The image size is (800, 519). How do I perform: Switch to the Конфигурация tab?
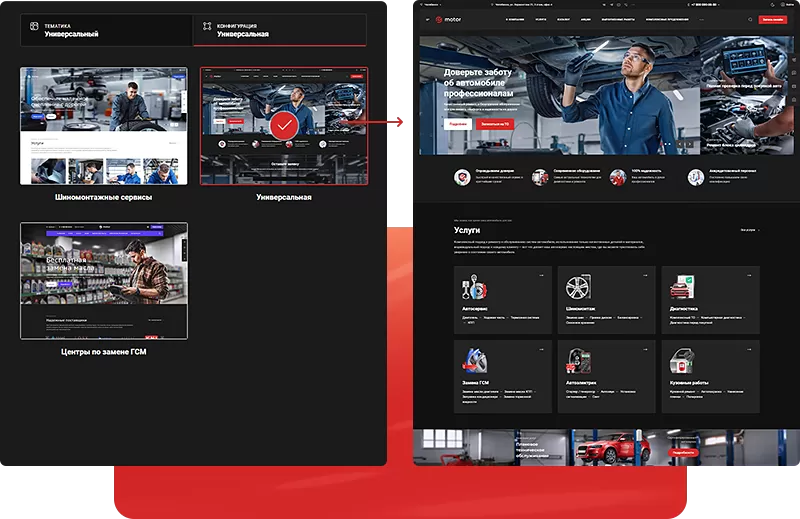[279, 30]
